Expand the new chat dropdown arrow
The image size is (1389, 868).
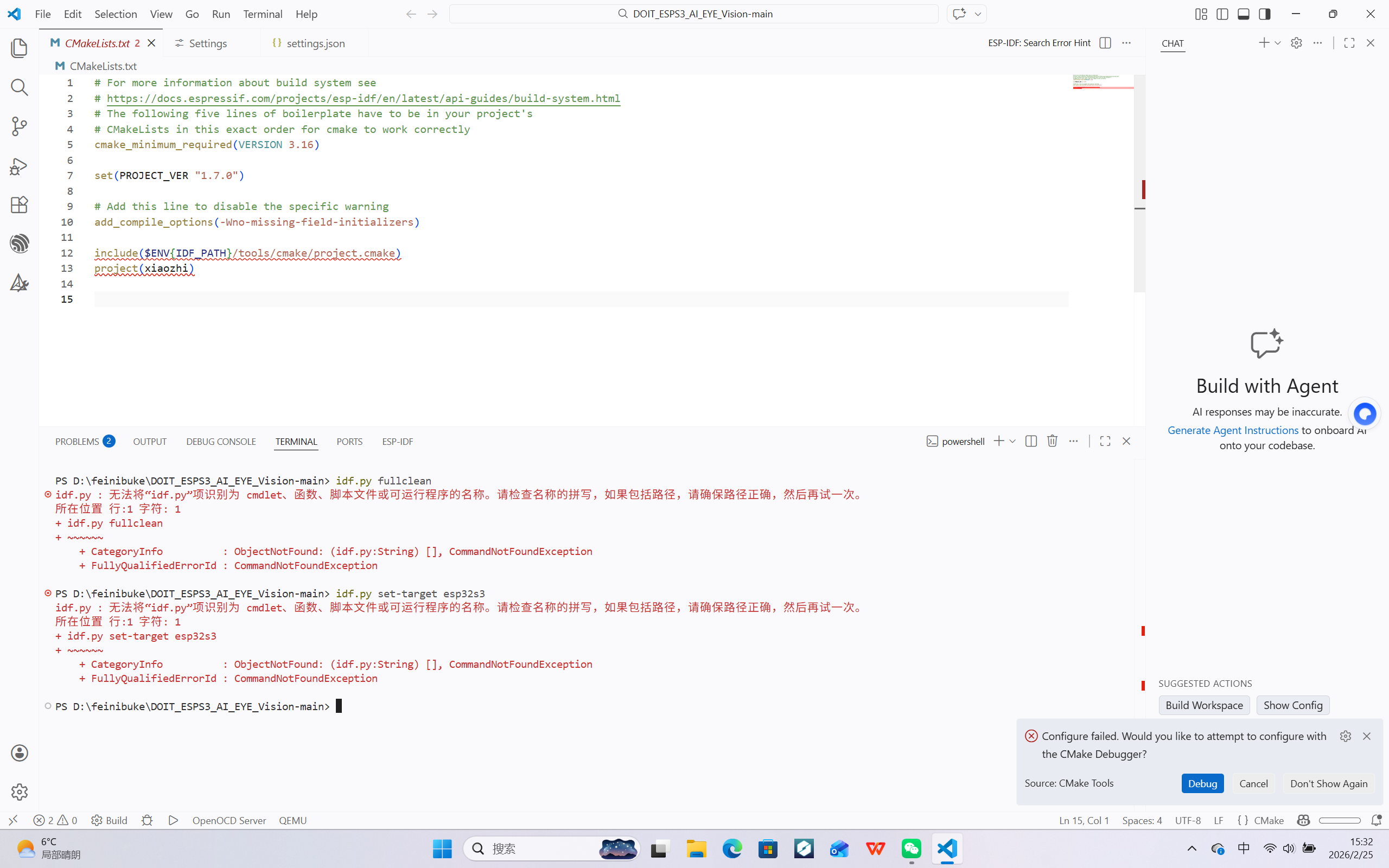click(x=1278, y=43)
